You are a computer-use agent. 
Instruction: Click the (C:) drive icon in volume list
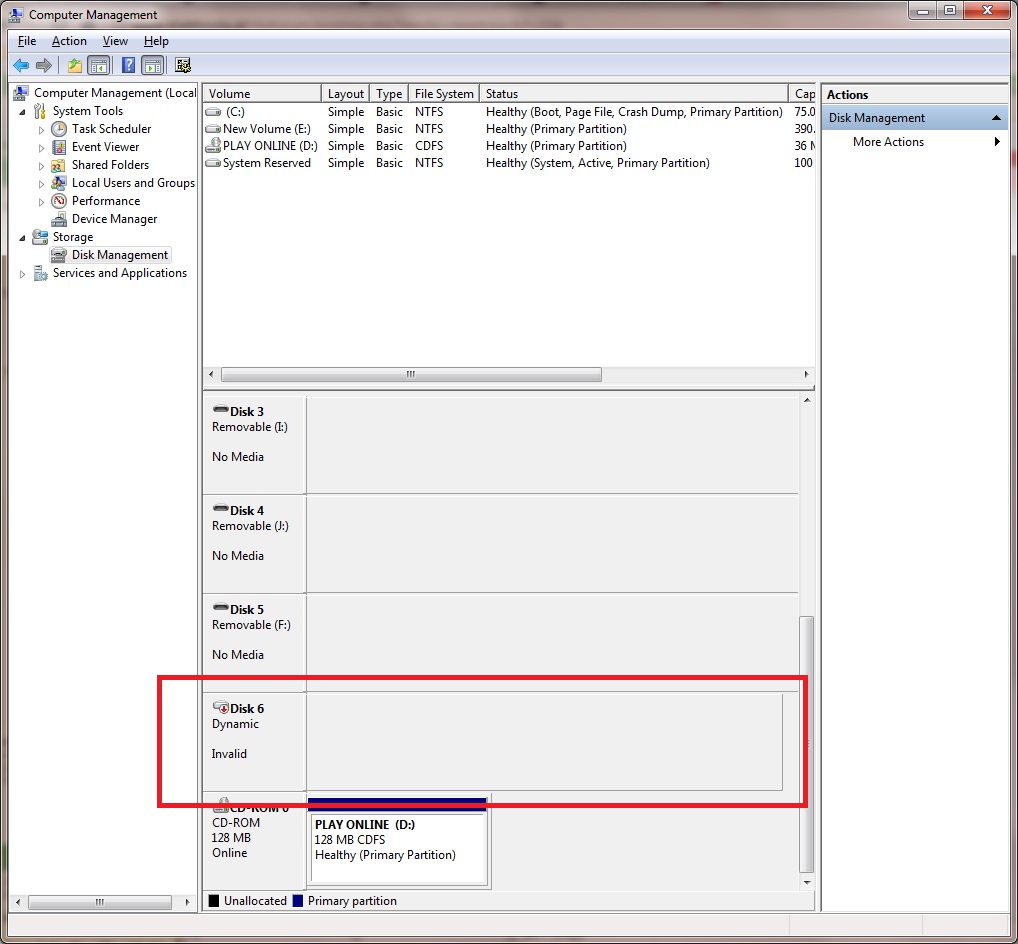coord(213,112)
